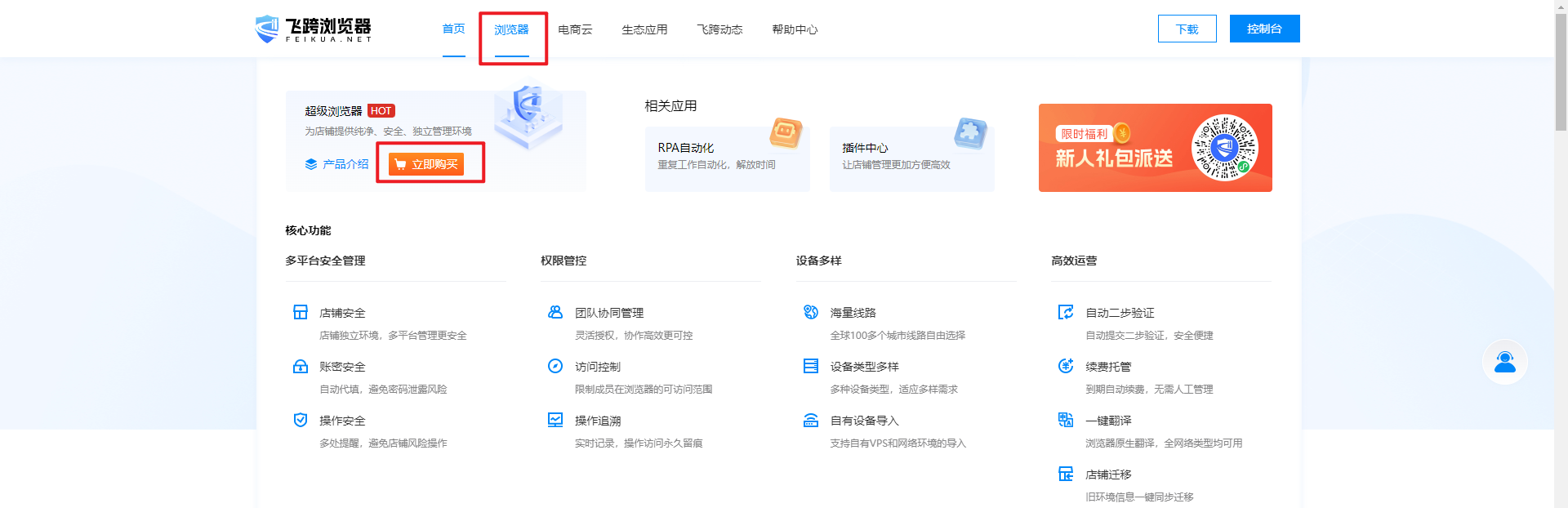The width and height of the screenshot is (1568, 508).
Task: Click the auto two-step verification icon
Action: pos(1066,312)
